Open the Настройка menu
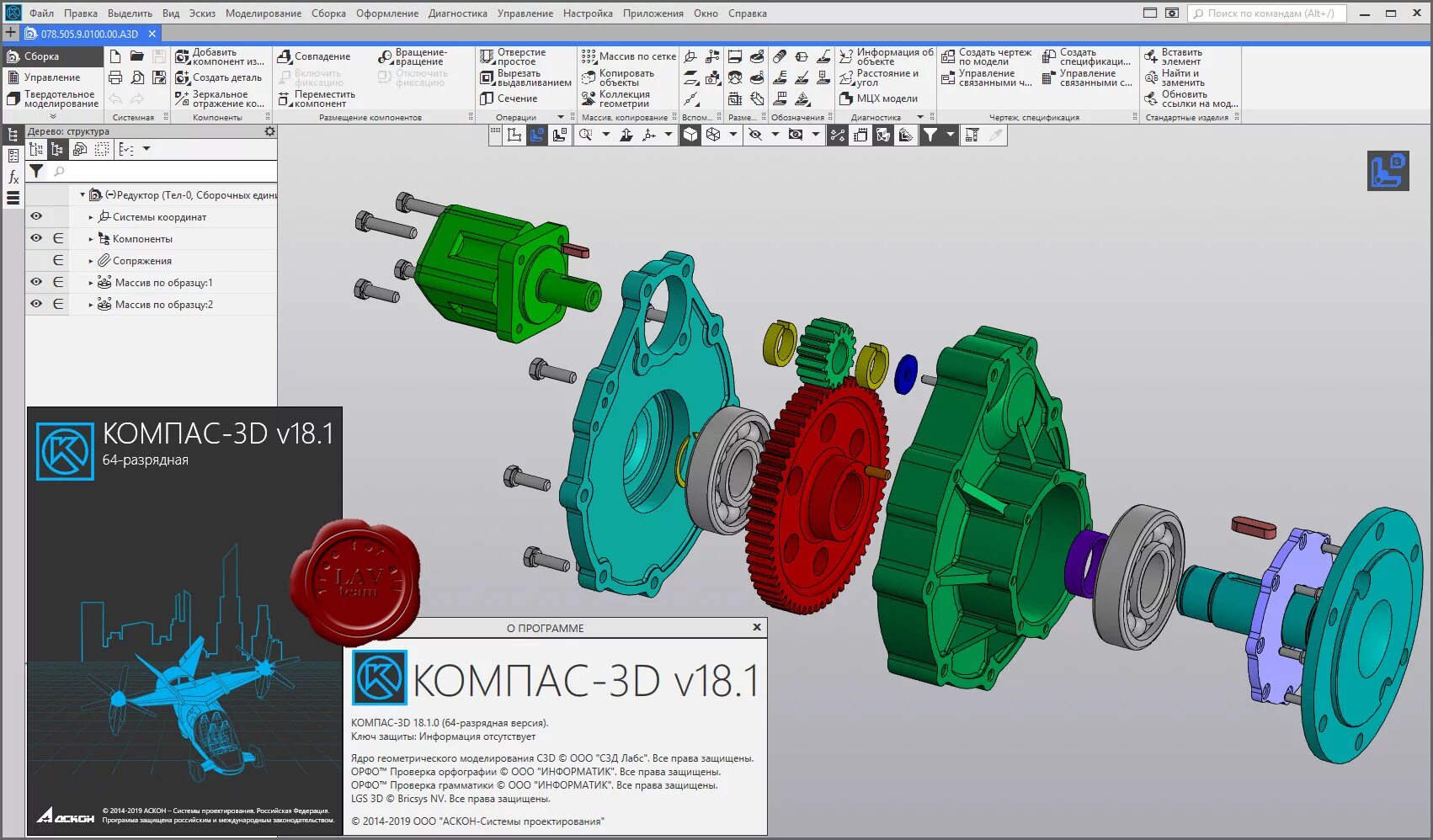1433x840 pixels. pos(588,13)
